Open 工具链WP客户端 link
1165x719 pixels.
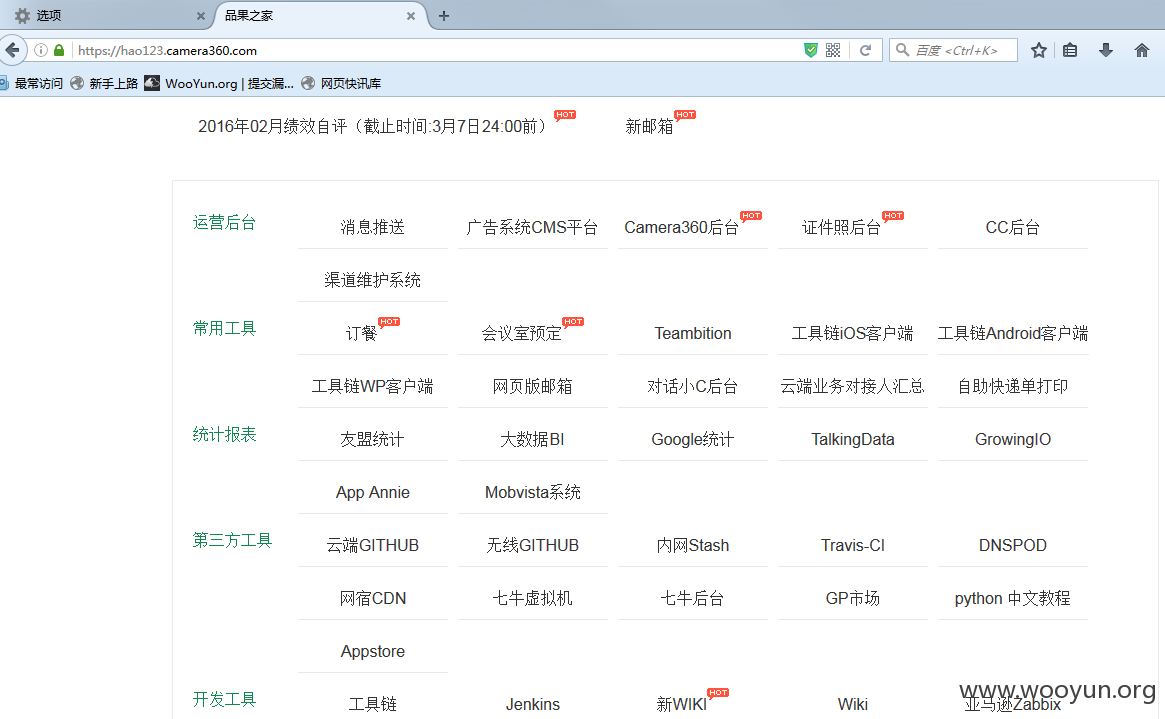(x=372, y=386)
